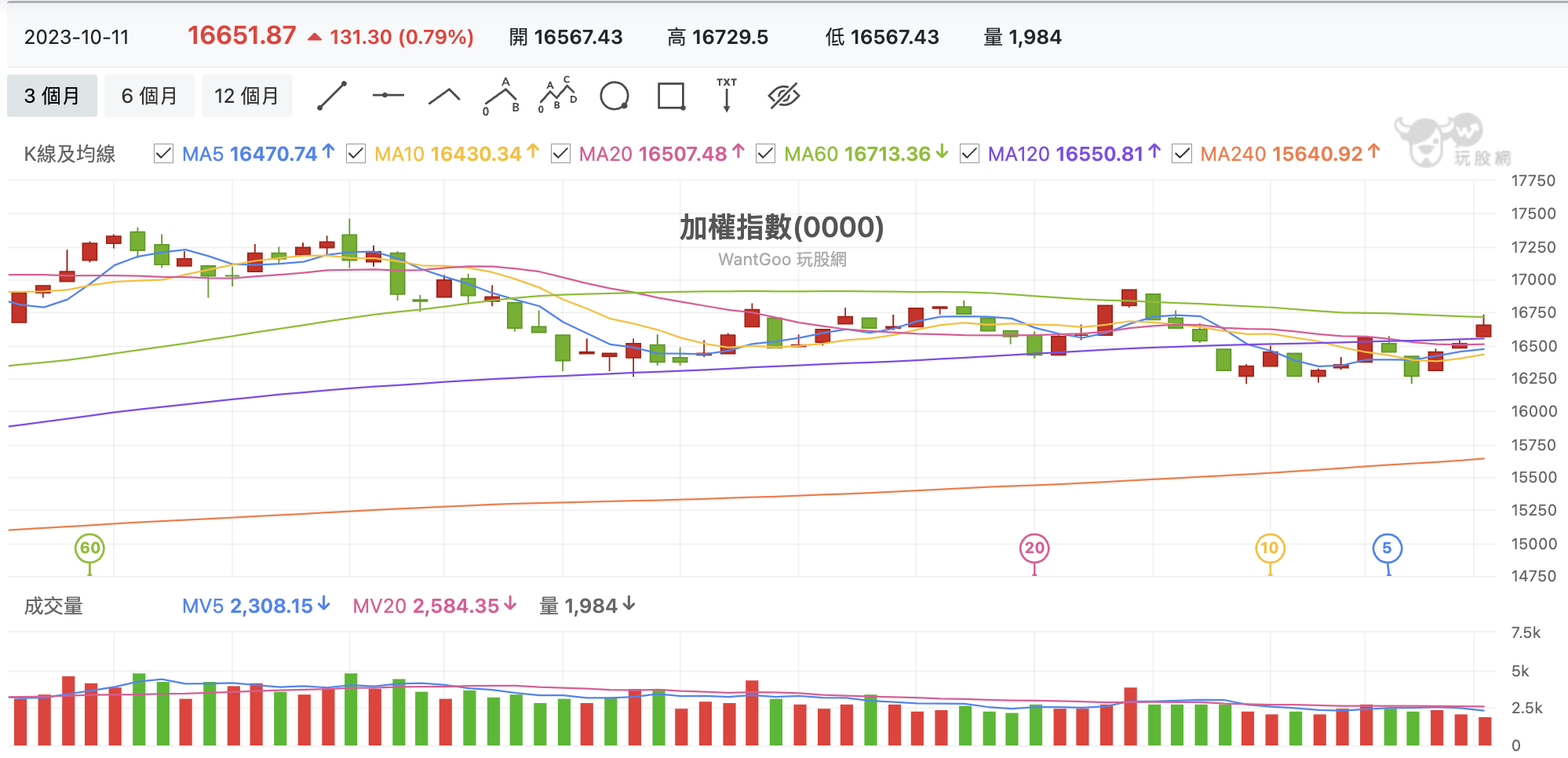
Task: Toggle the MA20 checkbox
Action: [x=560, y=154]
